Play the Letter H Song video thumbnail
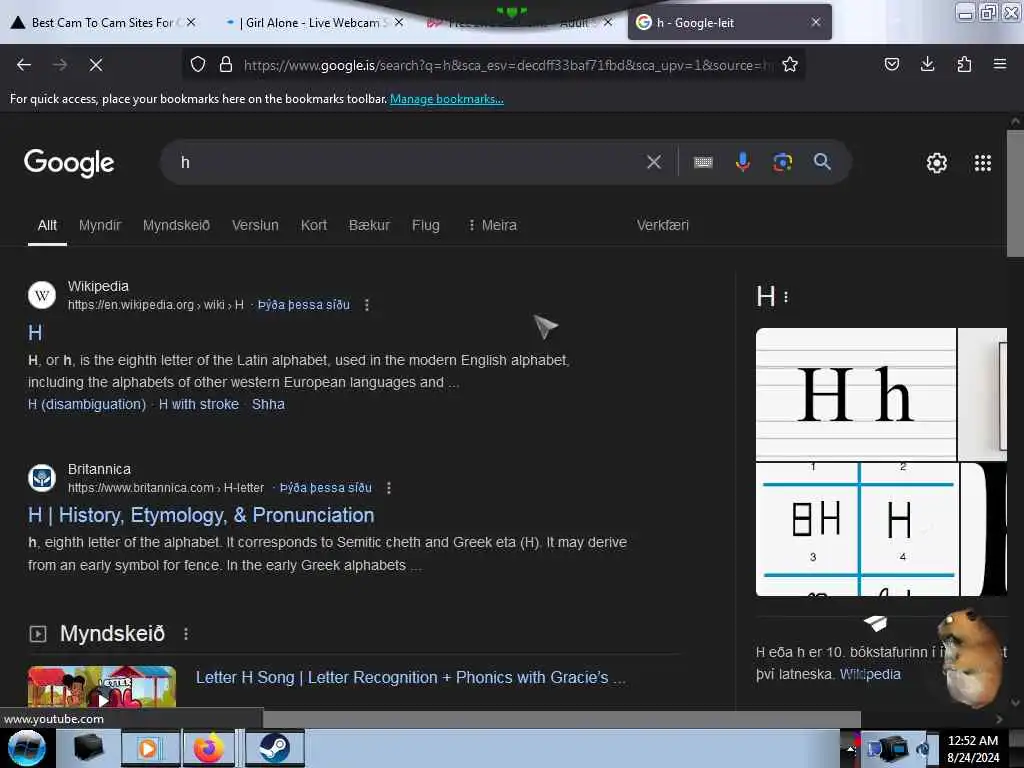1024x768 pixels. point(102,687)
